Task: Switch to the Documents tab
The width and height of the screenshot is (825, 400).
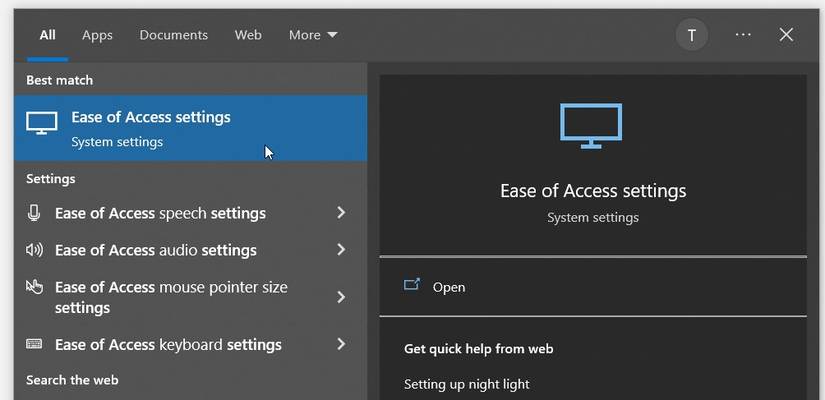Action: coord(173,35)
